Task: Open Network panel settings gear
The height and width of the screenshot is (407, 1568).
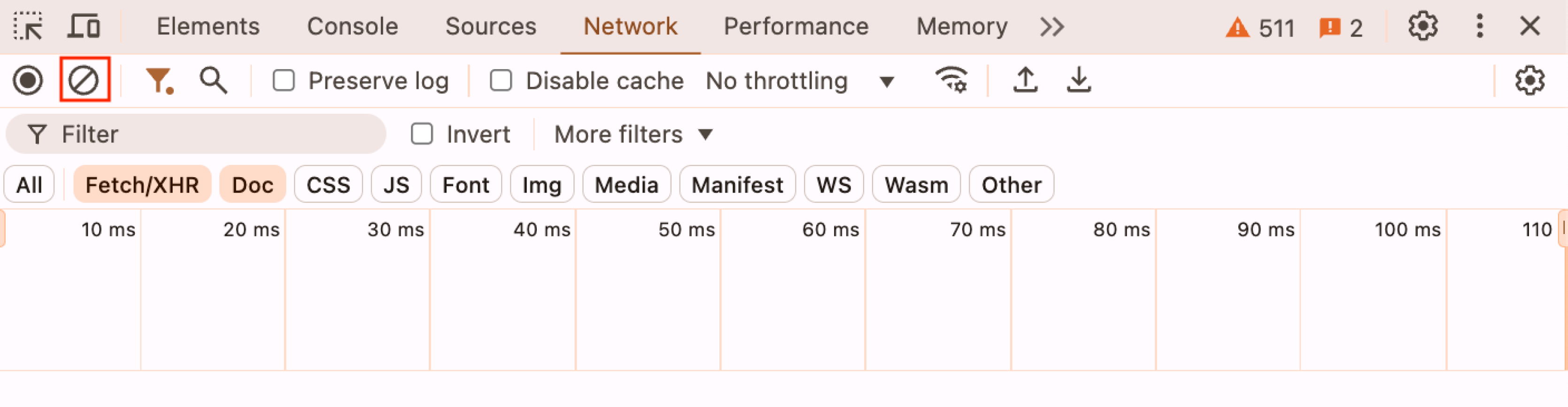Action: point(1529,80)
